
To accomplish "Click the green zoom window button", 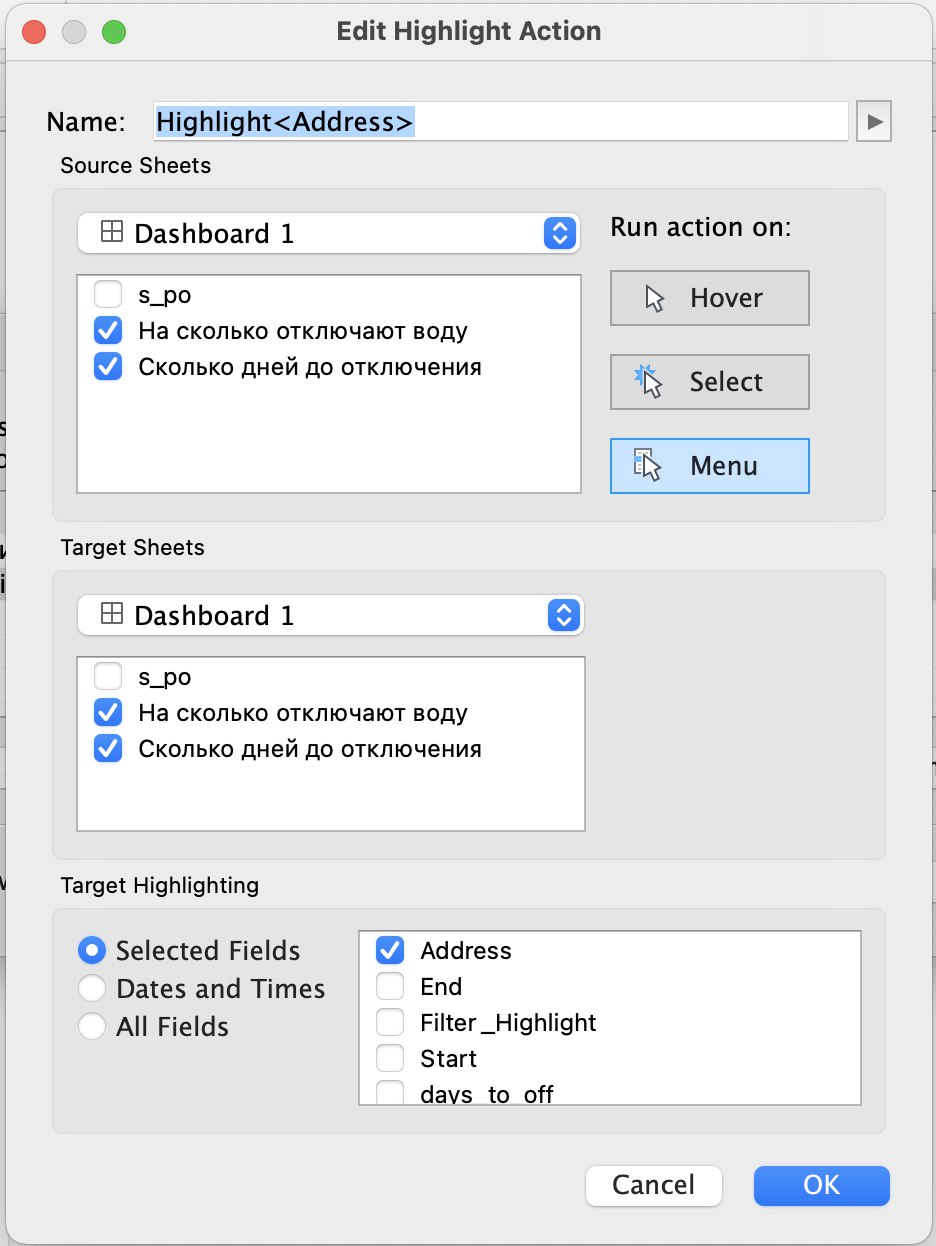I will (114, 32).
